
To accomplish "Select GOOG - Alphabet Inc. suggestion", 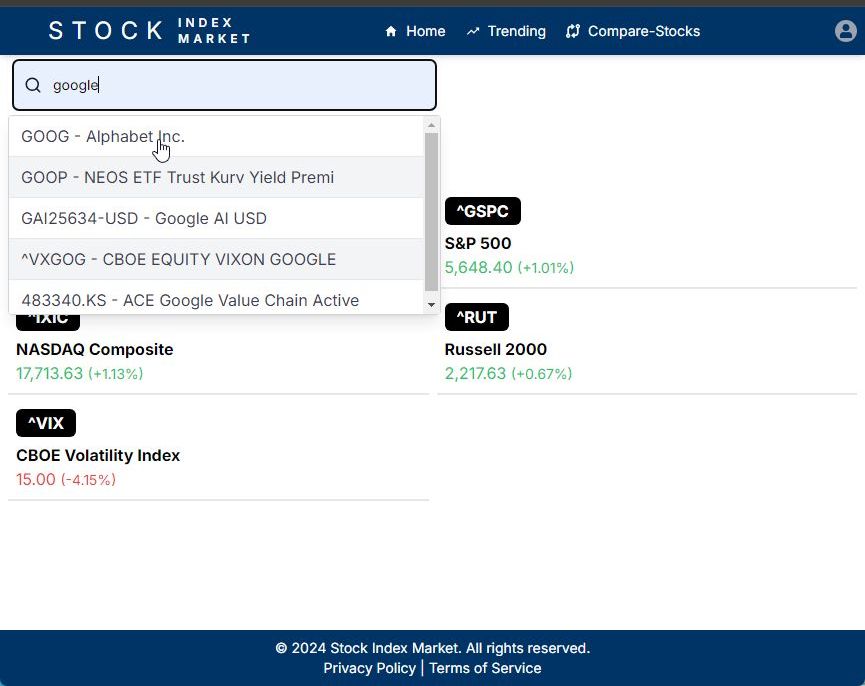I will [x=216, y=136].
